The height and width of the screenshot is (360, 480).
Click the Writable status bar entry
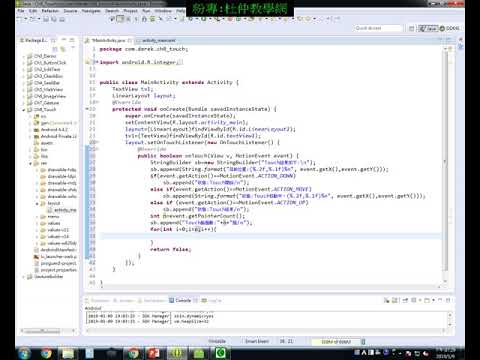217,341
